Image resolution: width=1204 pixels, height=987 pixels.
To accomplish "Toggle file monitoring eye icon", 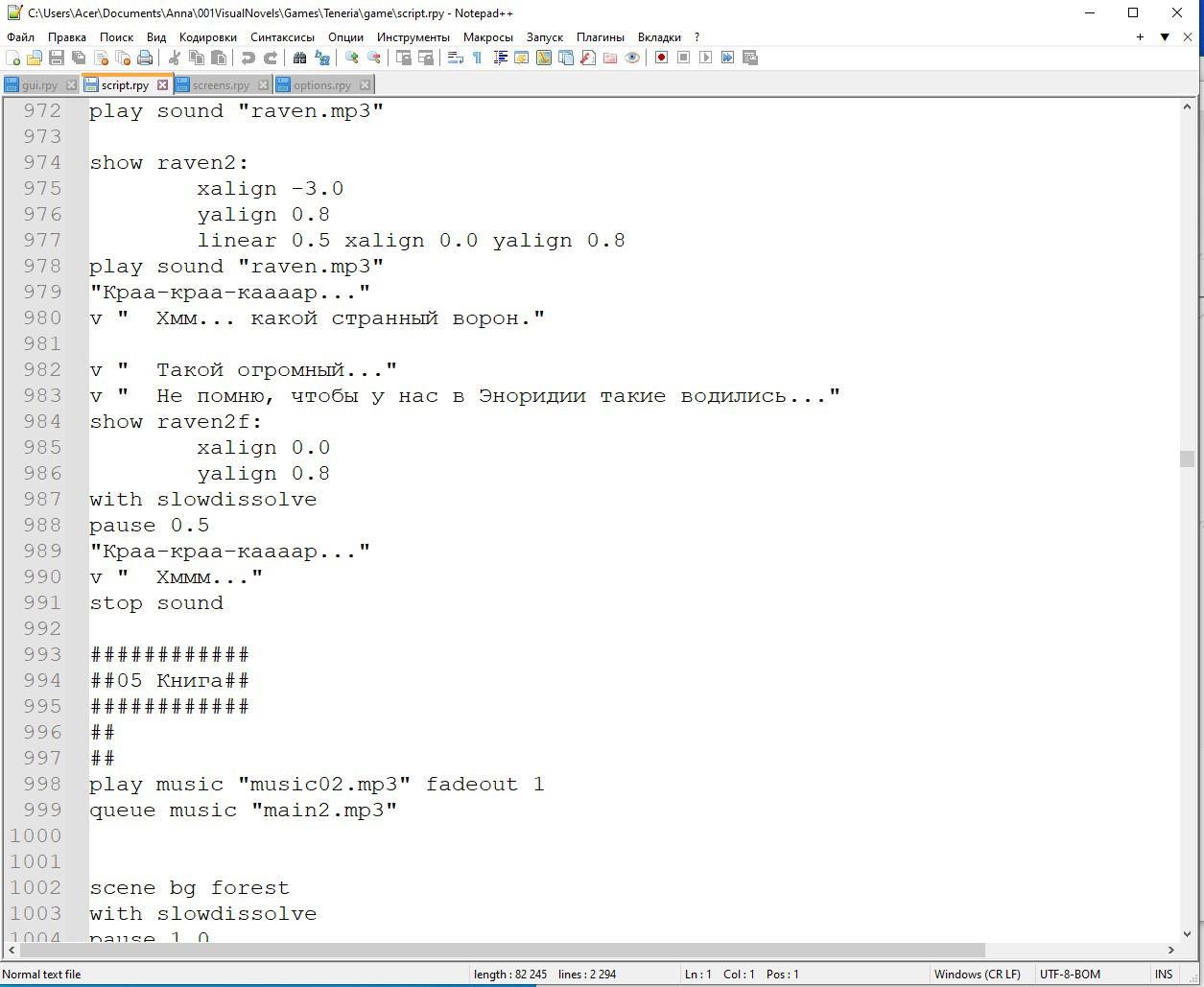I will 632,58.
